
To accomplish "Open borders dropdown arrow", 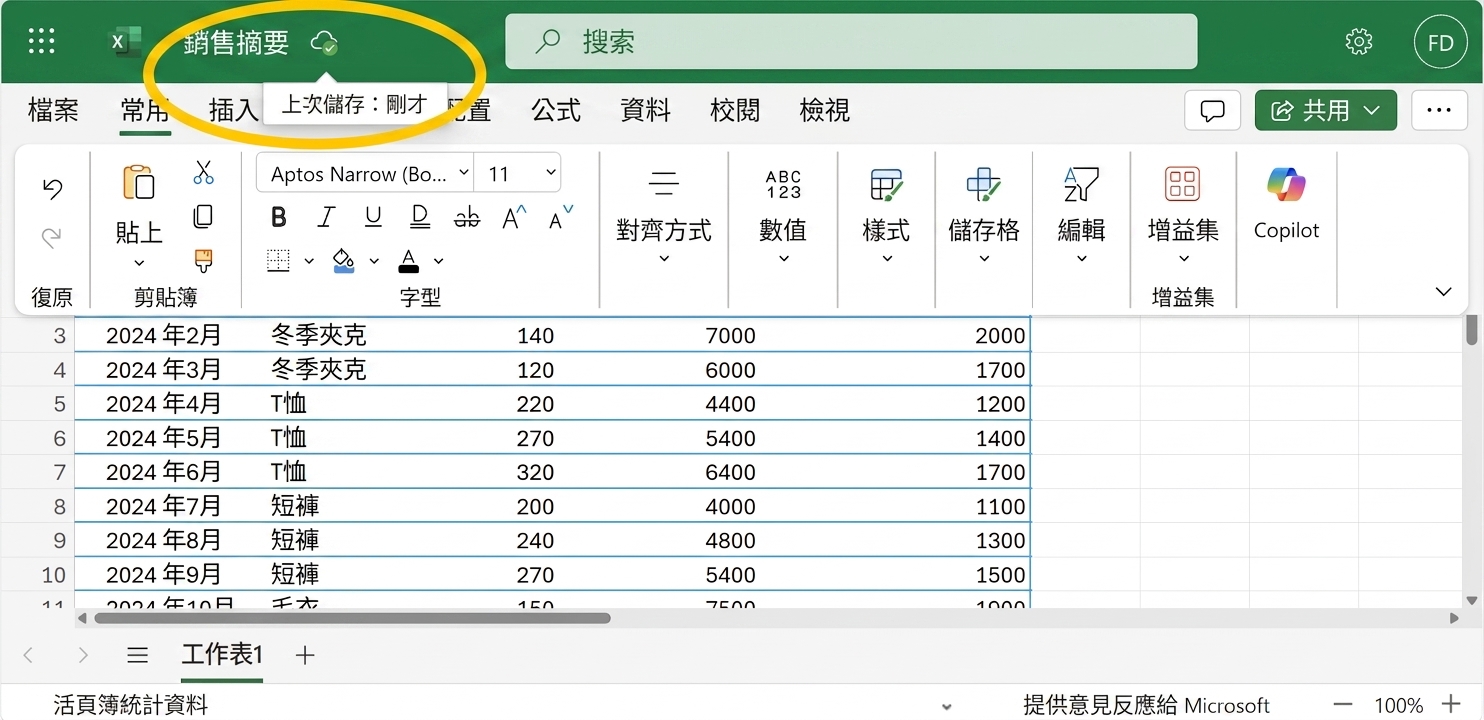I will [x=309, y=261].
